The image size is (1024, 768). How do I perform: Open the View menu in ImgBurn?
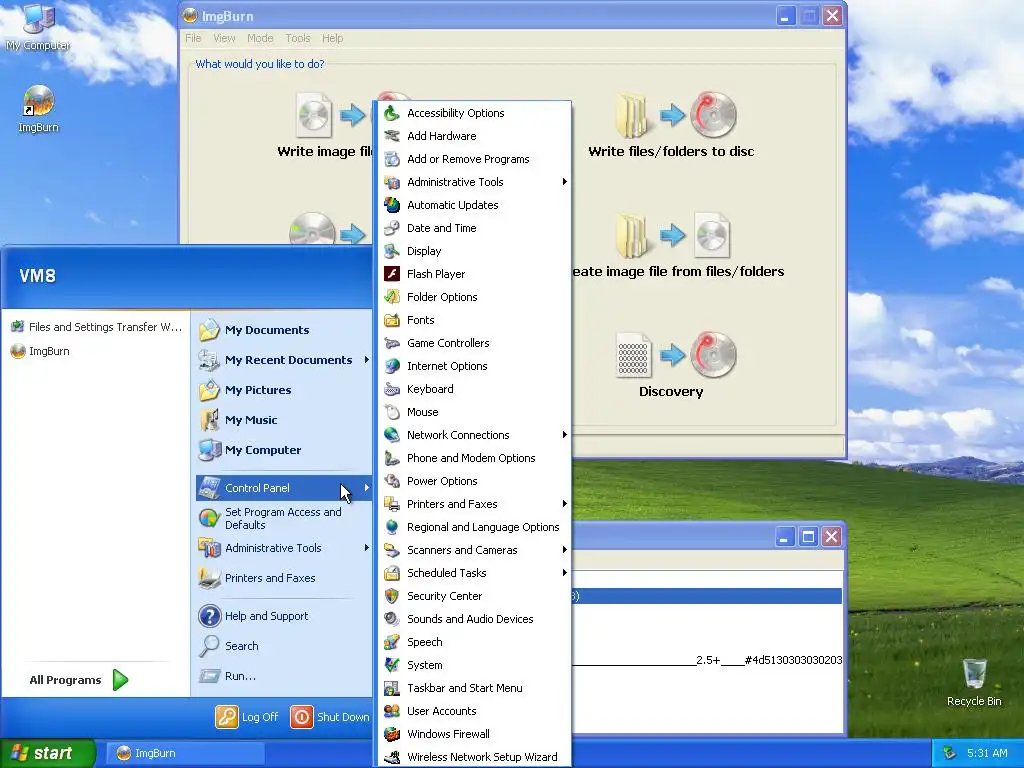(224, 38)
